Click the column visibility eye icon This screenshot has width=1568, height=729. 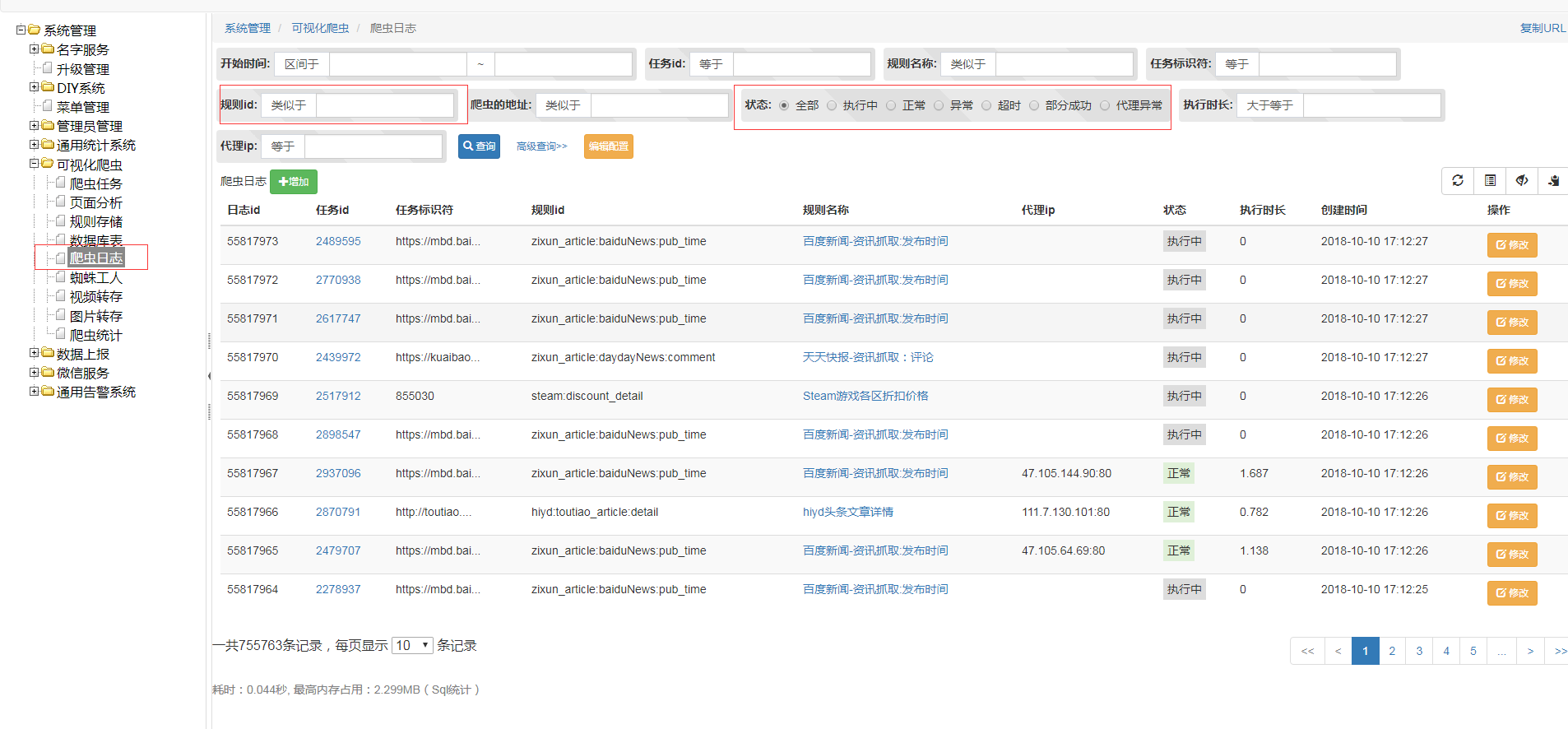click(1522, 180)
